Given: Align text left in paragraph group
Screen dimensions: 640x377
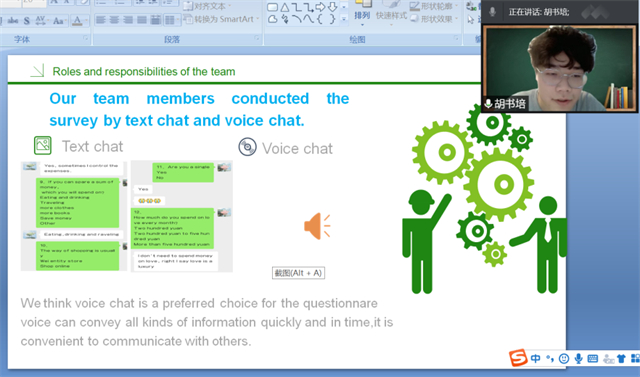Looking at the screenshot, I should pos(100,20).
